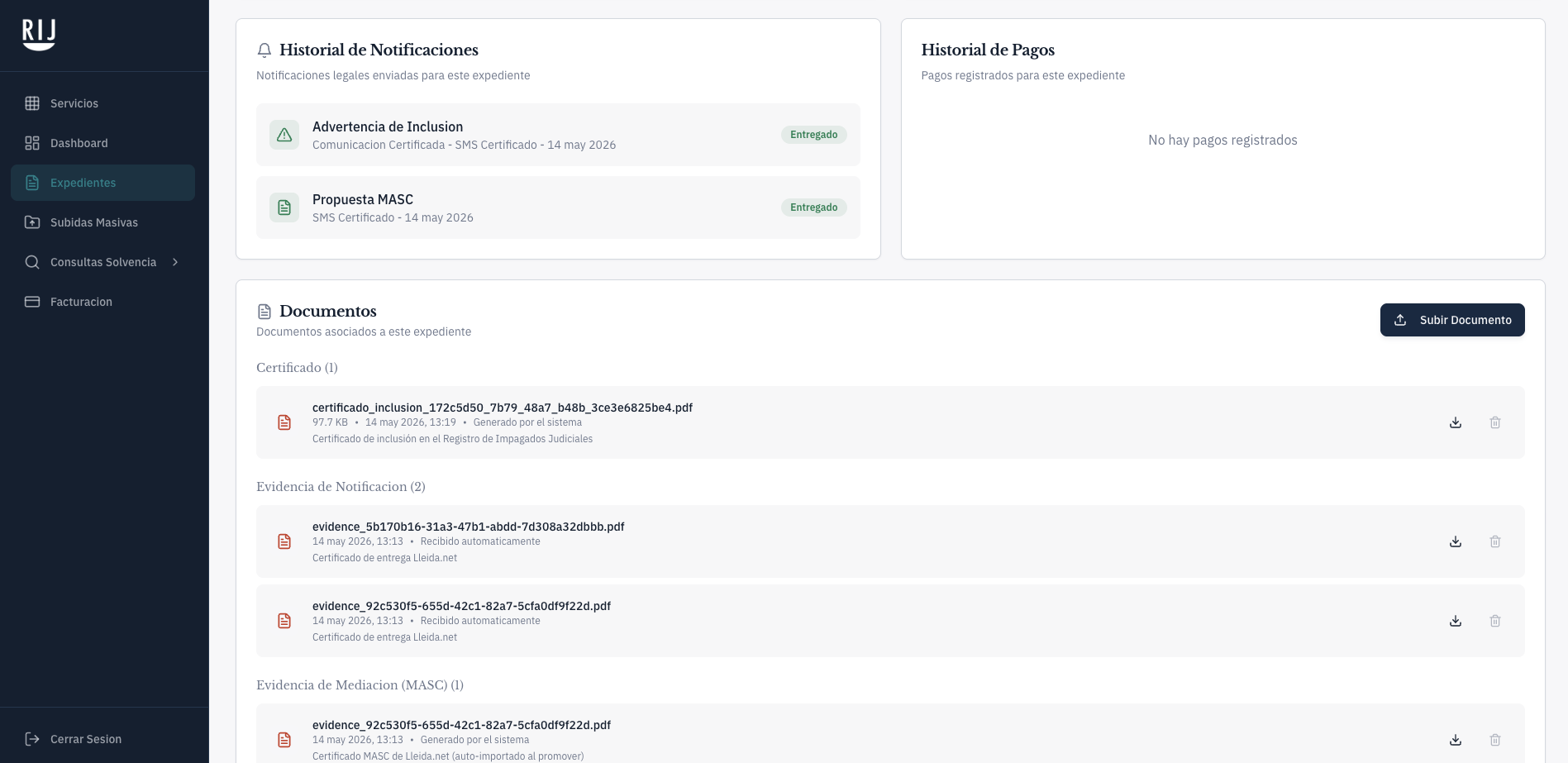Click the Expedientes document icon
This screenshot has height=763, width=1568.
(x=32, y=183)
